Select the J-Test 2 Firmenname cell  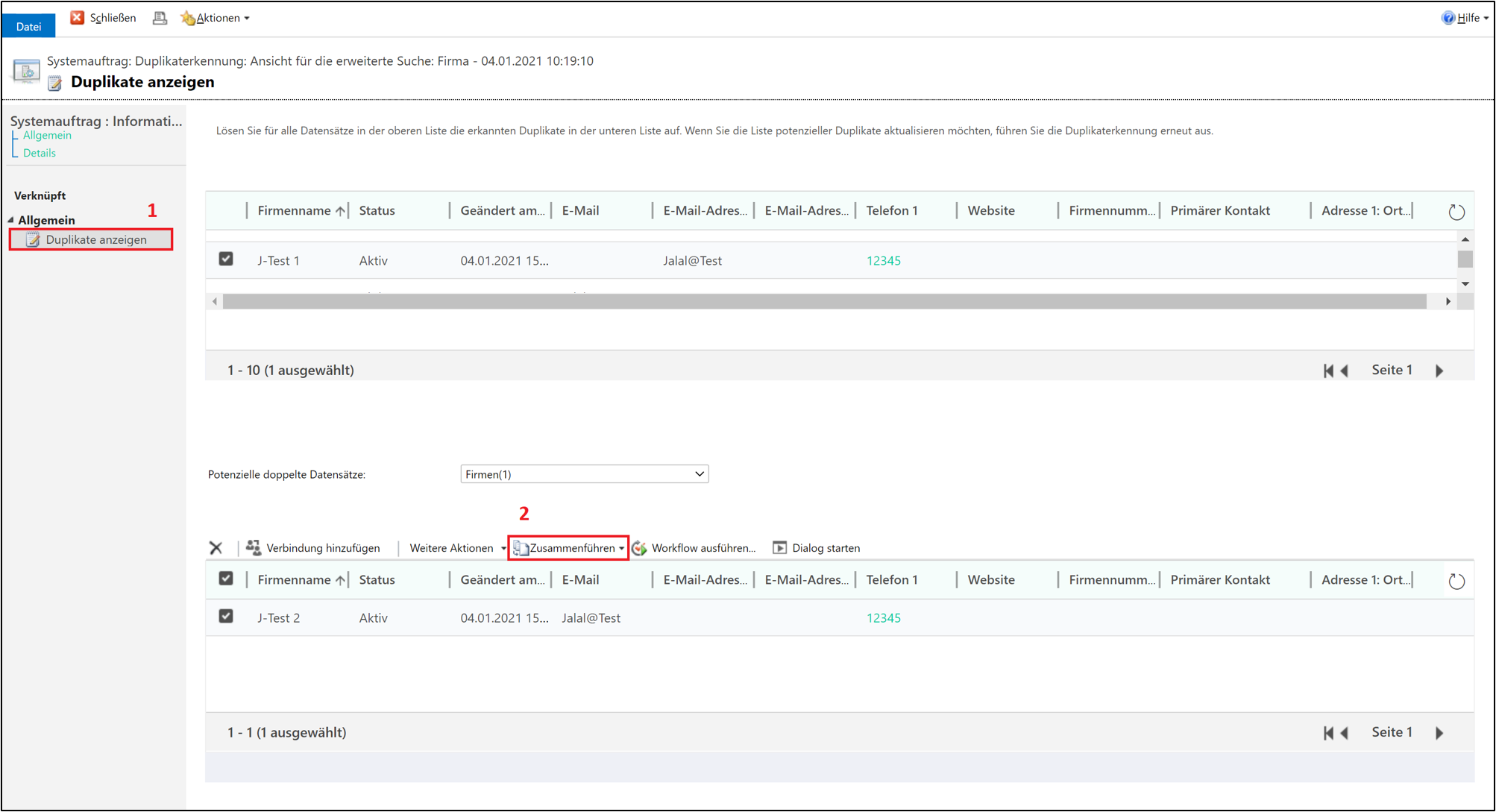click(278, 617)
